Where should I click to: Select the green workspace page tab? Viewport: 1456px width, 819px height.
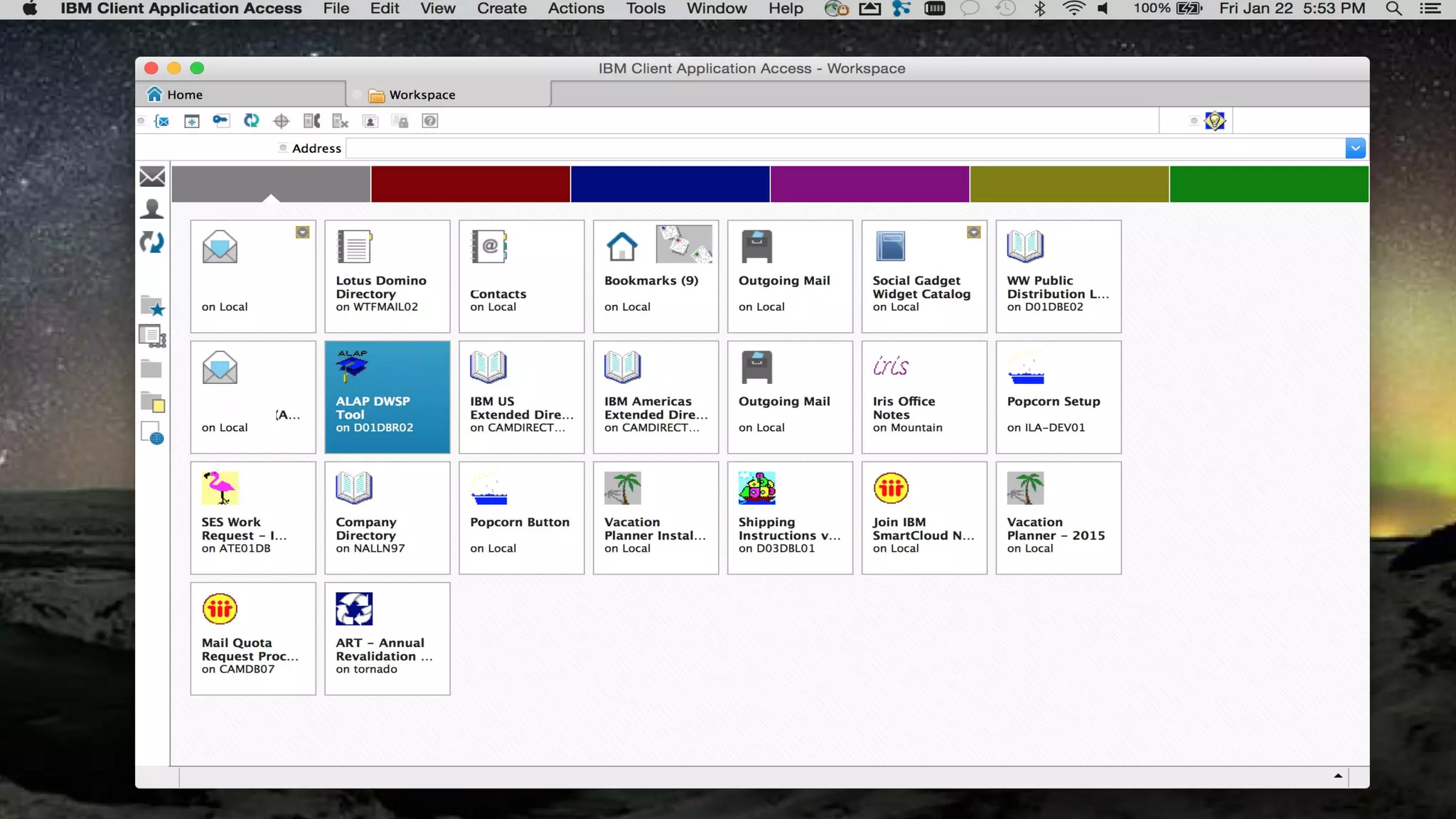coord(1270,184)
